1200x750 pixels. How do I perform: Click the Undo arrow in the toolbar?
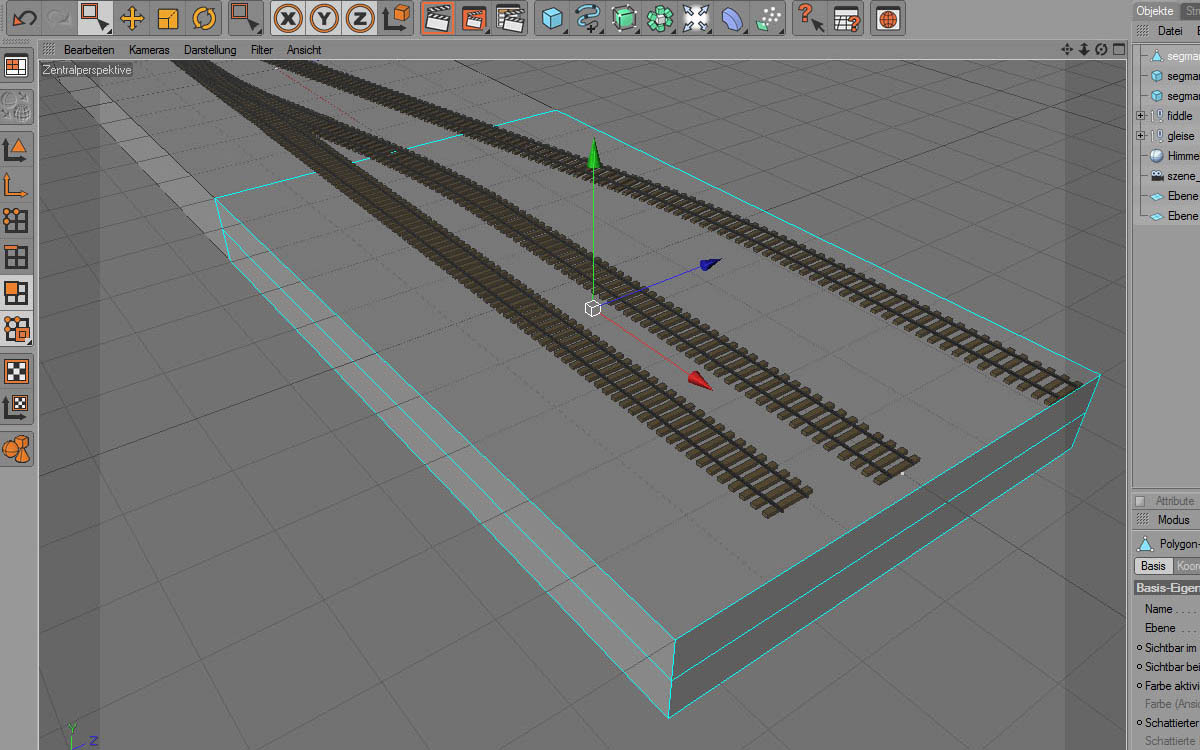coord(24,18)
